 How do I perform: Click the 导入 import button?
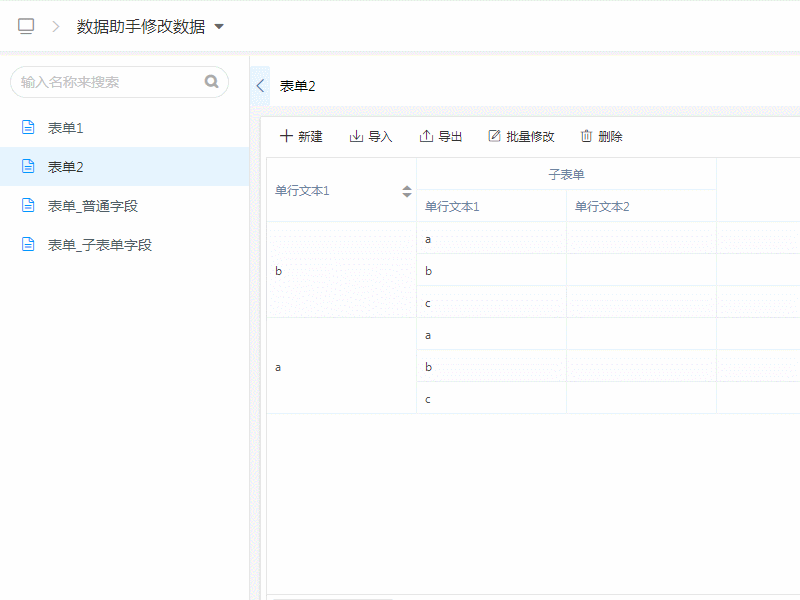click(x=371, y=136)
